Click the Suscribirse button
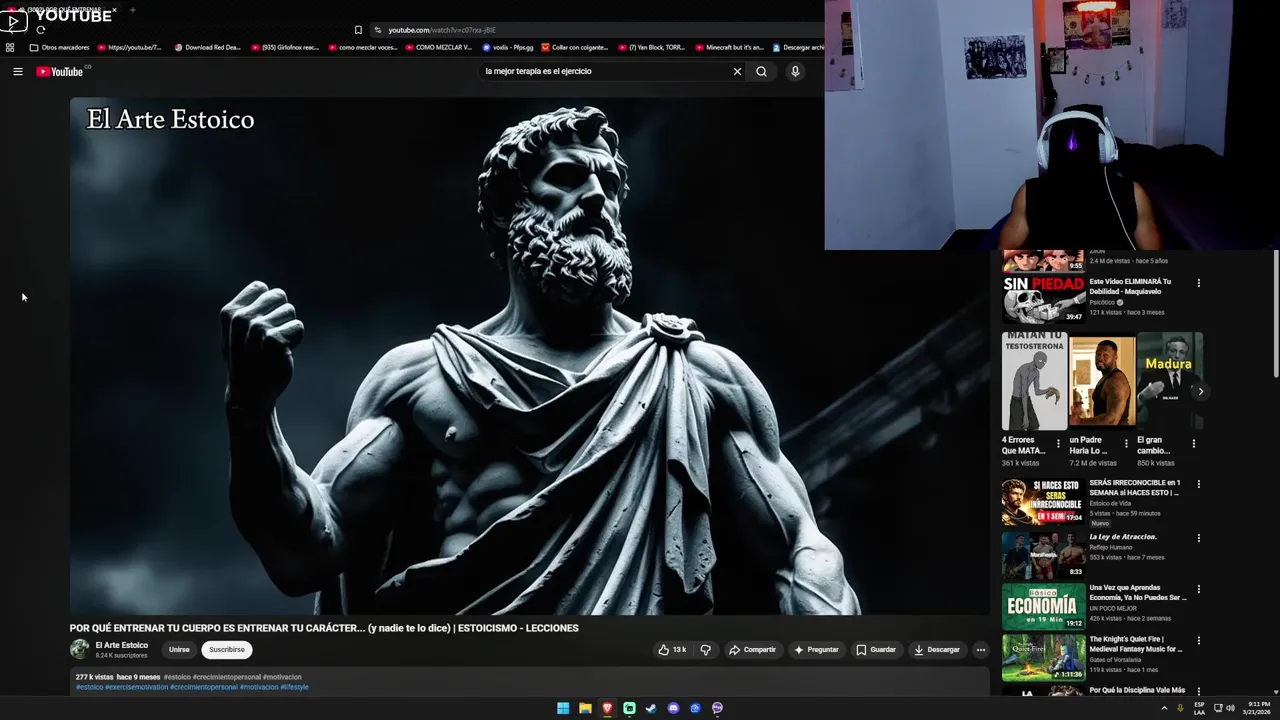1280x720 pixels. (x=227, y=650)
